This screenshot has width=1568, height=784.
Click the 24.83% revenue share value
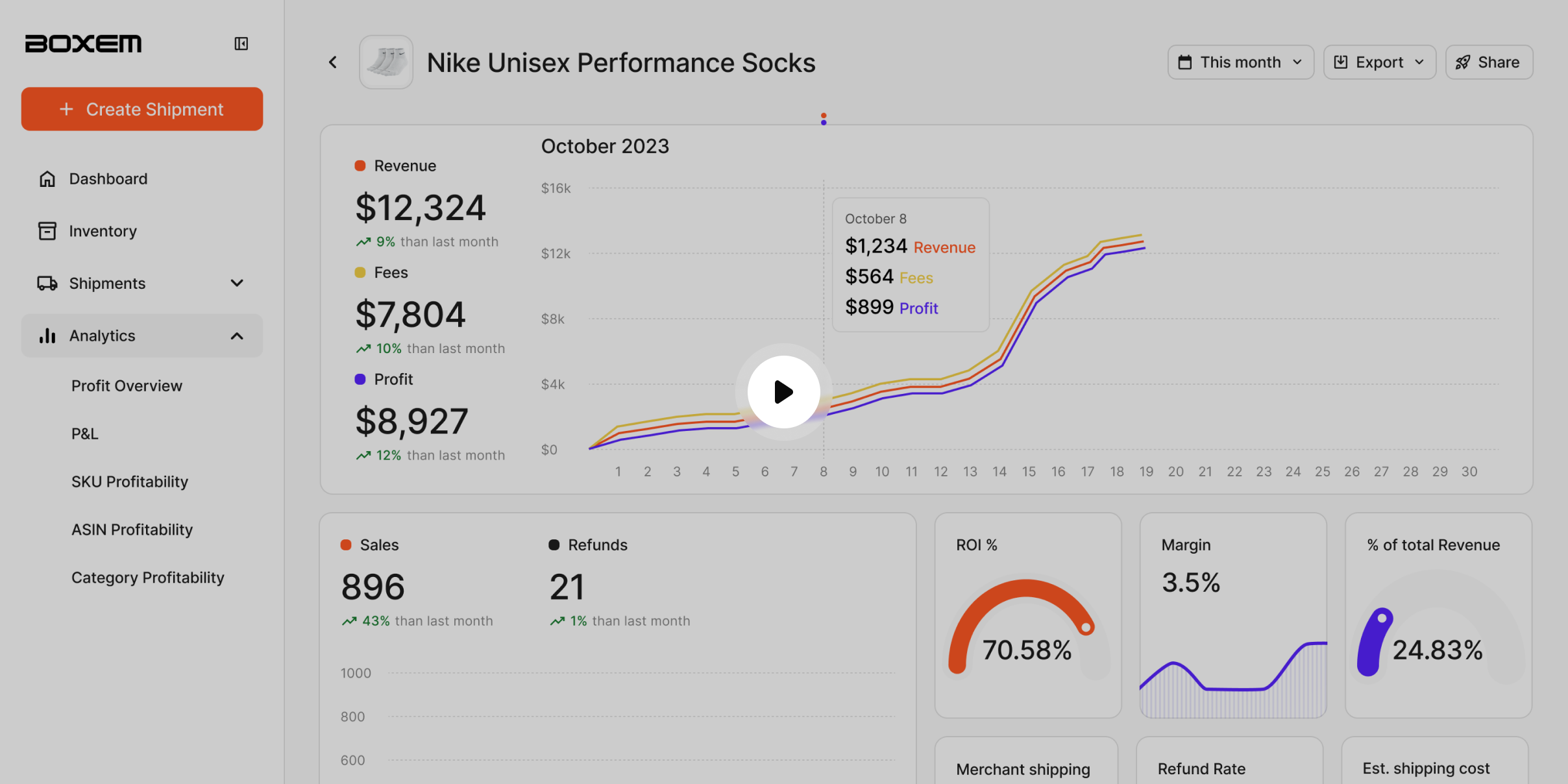click(x=1438, y=650)
